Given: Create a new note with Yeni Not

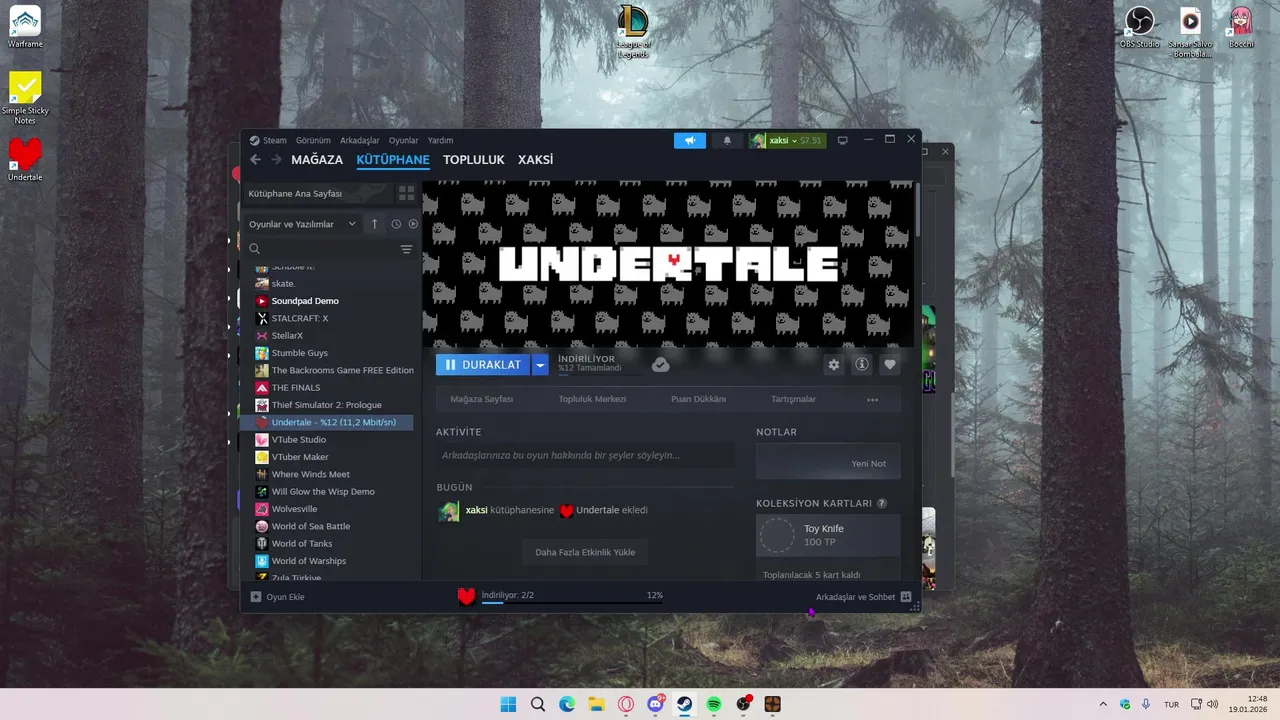Looking at the screenshot, I should pos(828,463).
